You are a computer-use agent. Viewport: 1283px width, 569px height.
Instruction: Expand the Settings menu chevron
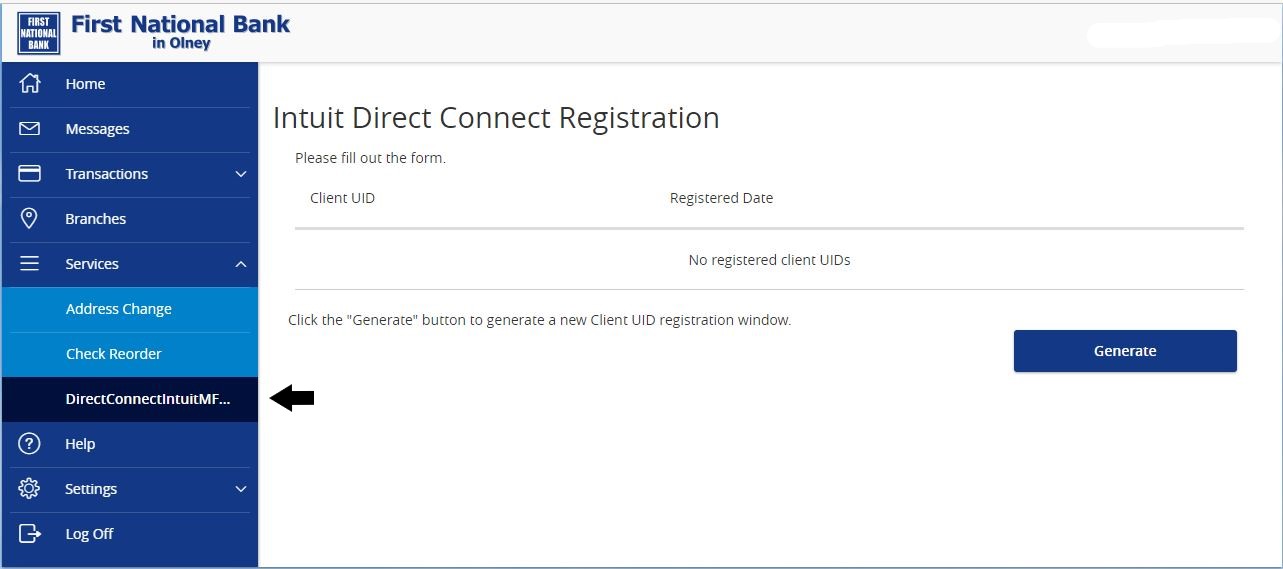[240, 489]
